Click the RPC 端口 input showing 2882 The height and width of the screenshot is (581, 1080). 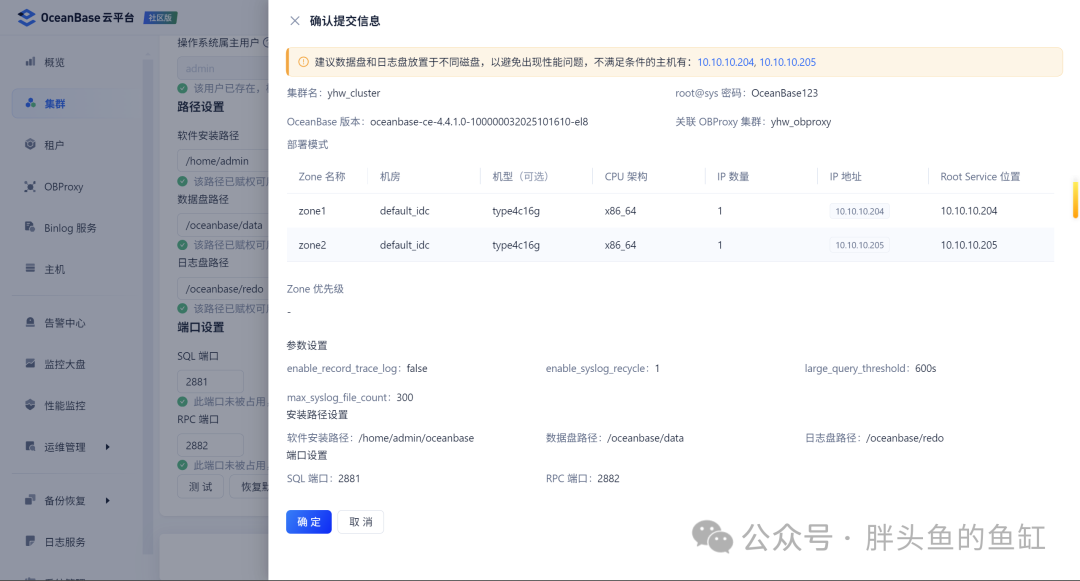[210, 445]
